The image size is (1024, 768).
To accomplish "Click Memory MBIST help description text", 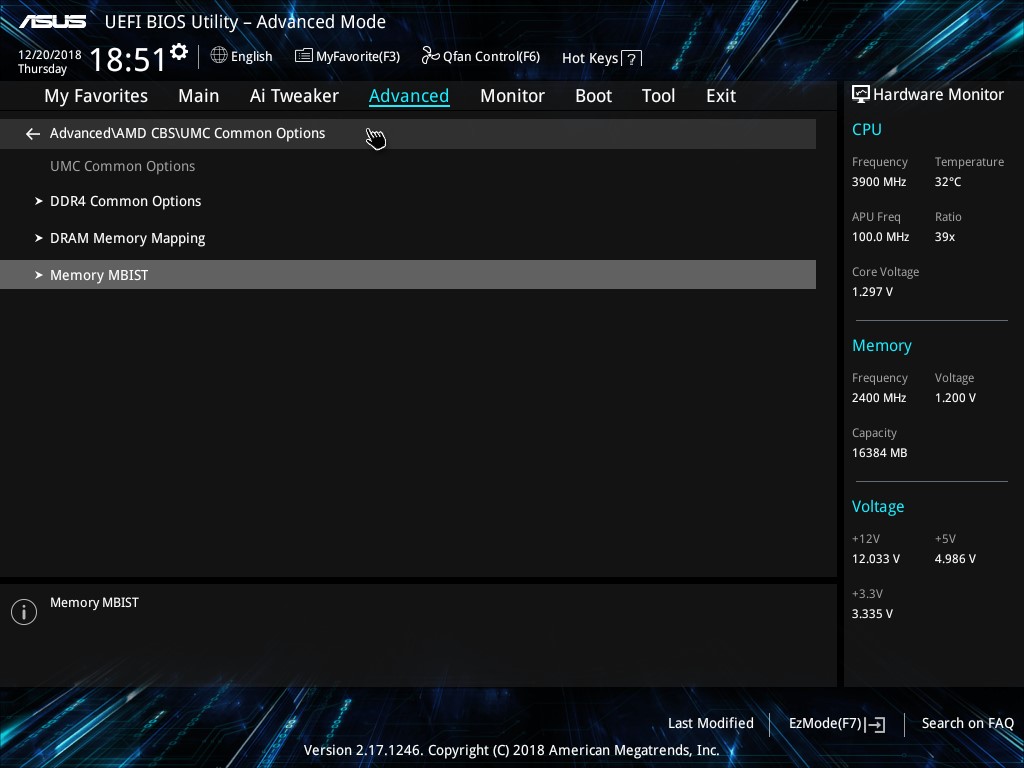I will click(94, 603).
